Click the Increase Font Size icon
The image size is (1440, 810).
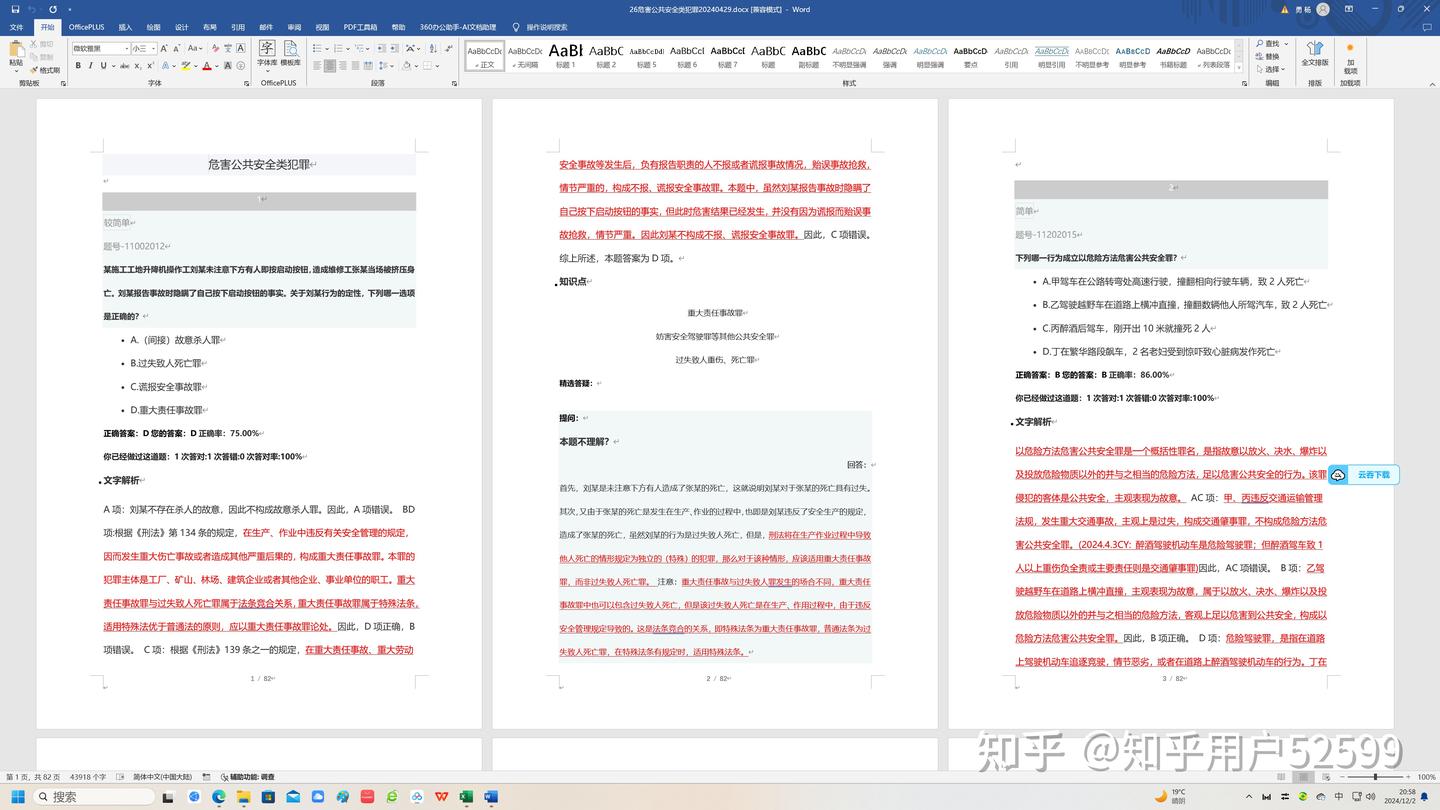pyautogui.click(x=164, y=48)
